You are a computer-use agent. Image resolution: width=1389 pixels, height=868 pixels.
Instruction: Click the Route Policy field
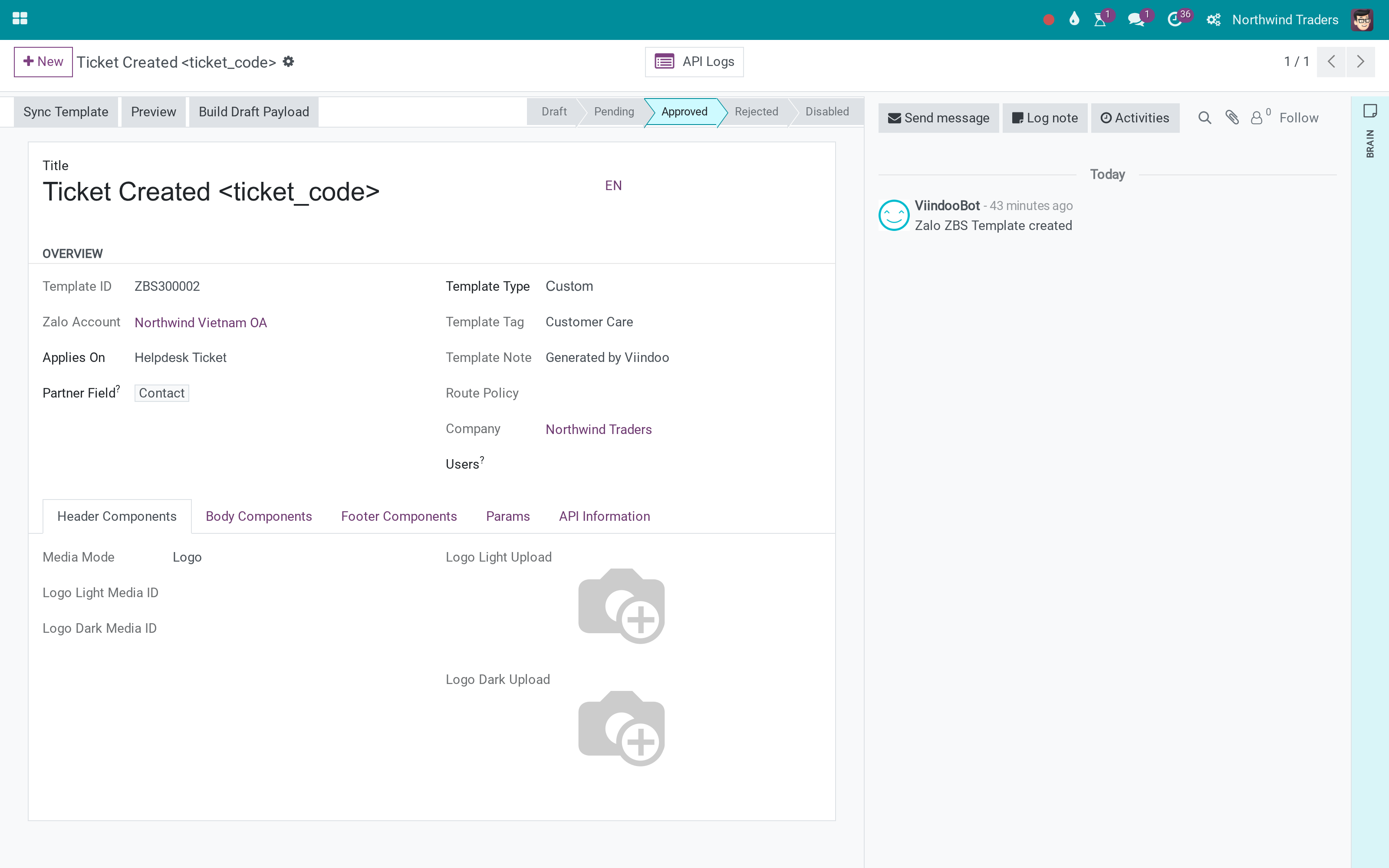pyautogui.click(x=683, y=393)
